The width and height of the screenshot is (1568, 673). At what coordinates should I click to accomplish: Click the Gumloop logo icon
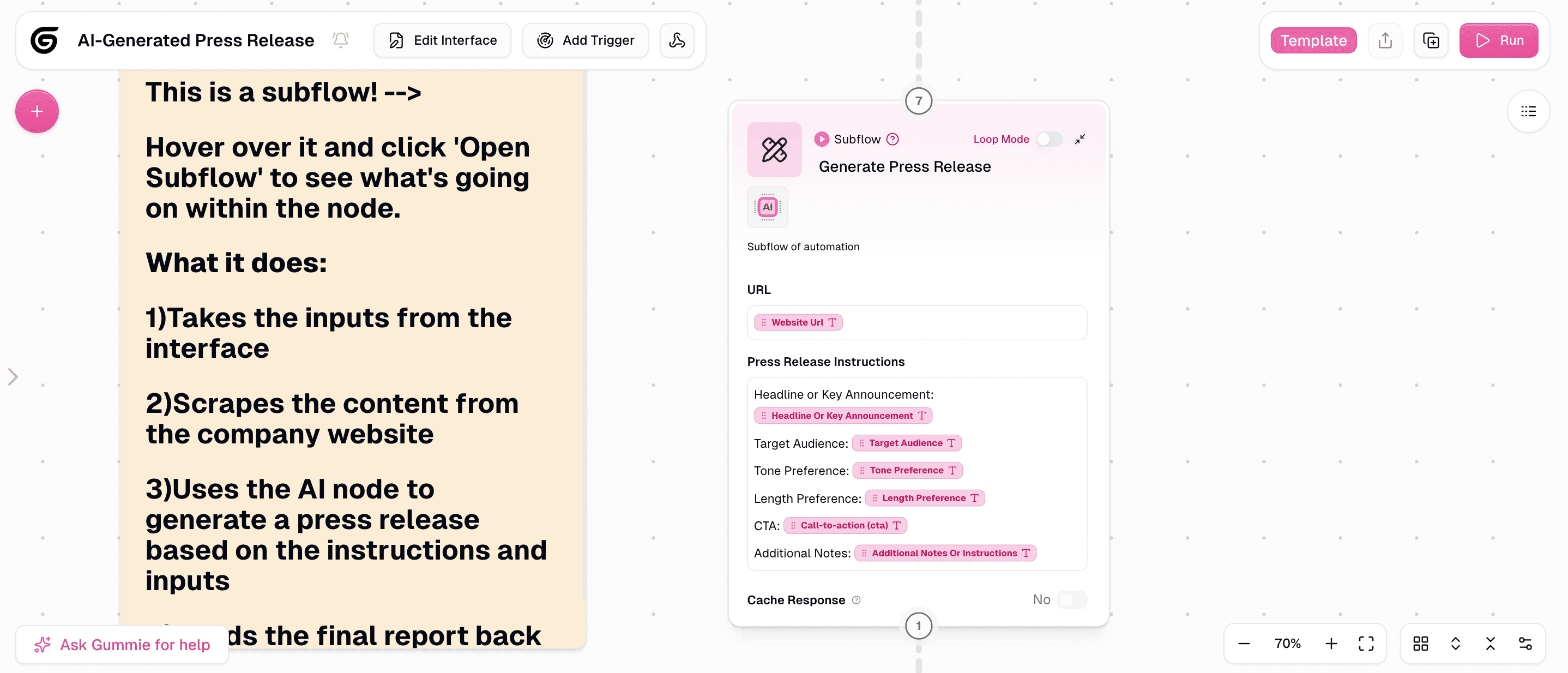point(45,40)
